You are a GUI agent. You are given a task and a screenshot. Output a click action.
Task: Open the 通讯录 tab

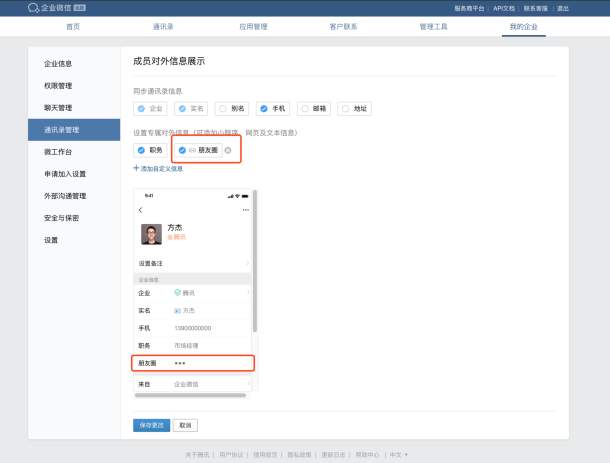click(x=163, y=26)
